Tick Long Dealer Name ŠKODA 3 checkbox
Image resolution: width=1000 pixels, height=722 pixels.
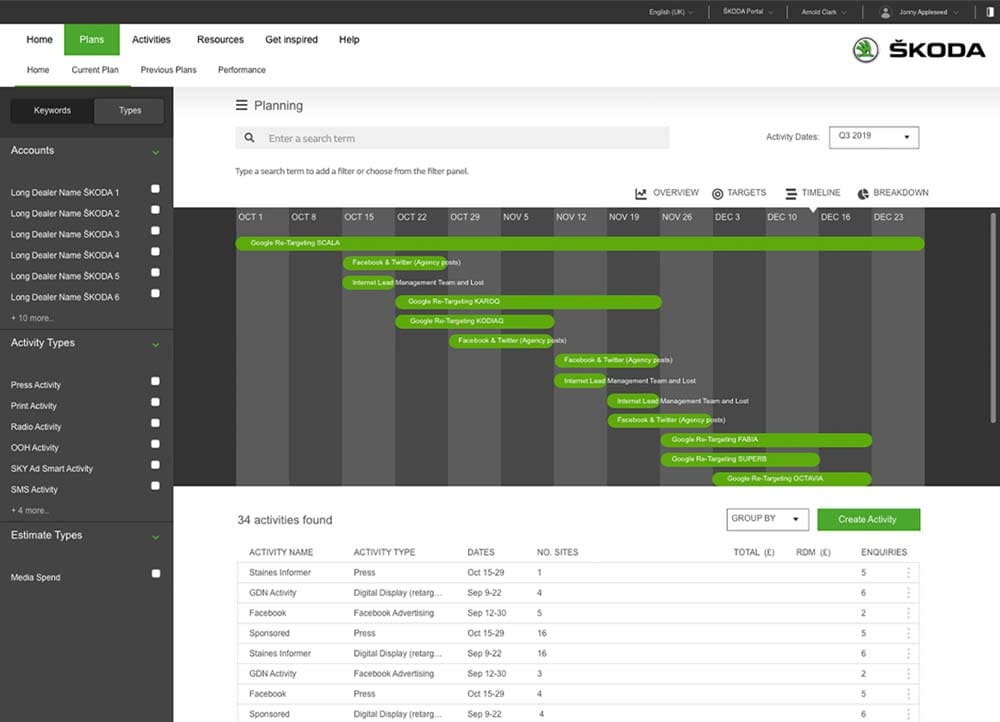click(x=155, y=231)
